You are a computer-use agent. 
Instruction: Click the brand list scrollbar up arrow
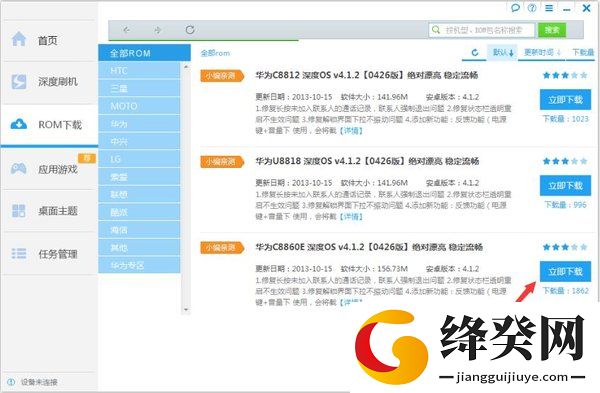click(x=186, y=66)
